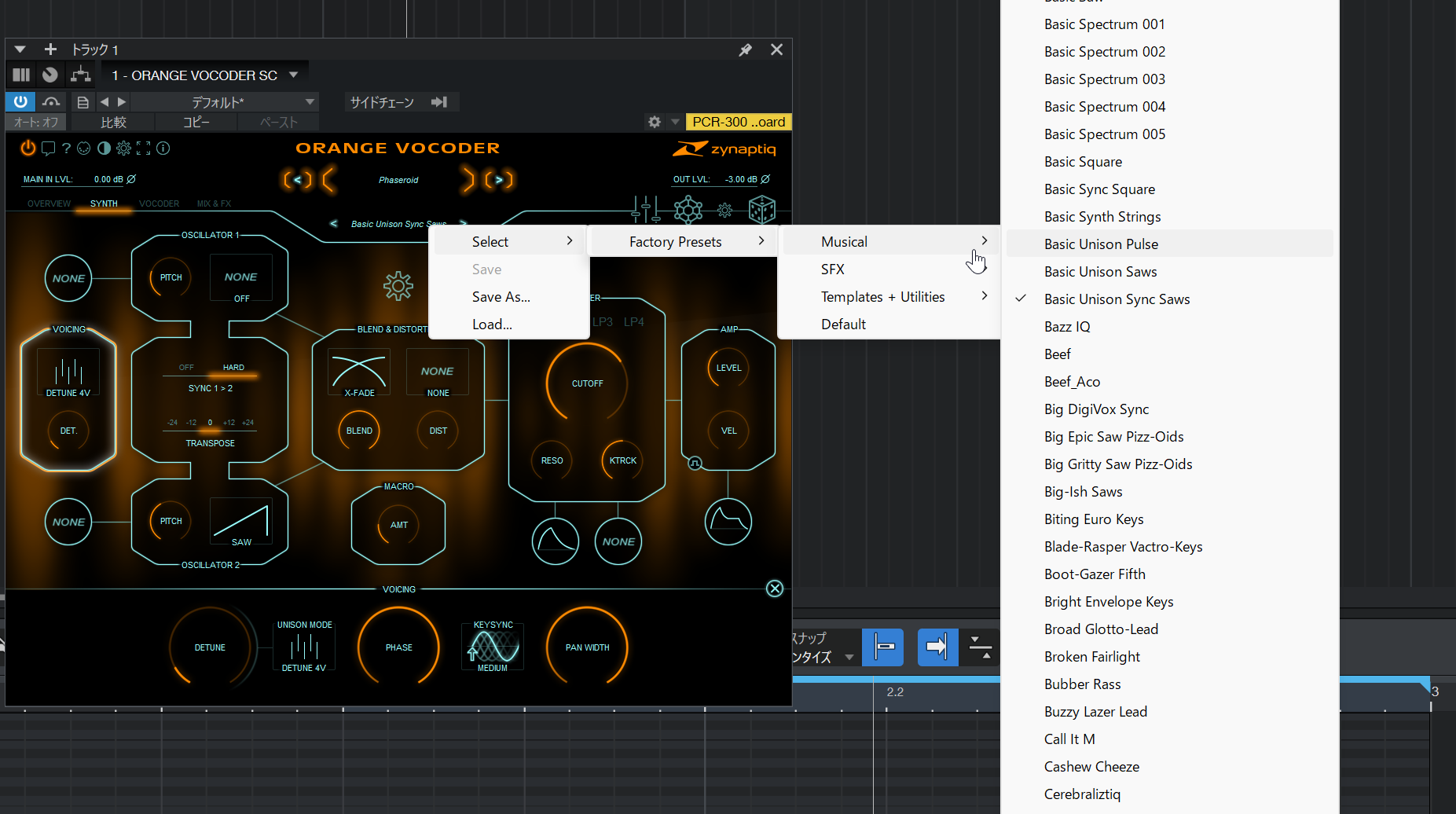Close the Voicing panel with X circle
Screen dimensions: 1456x814
(x=775, y=588)
